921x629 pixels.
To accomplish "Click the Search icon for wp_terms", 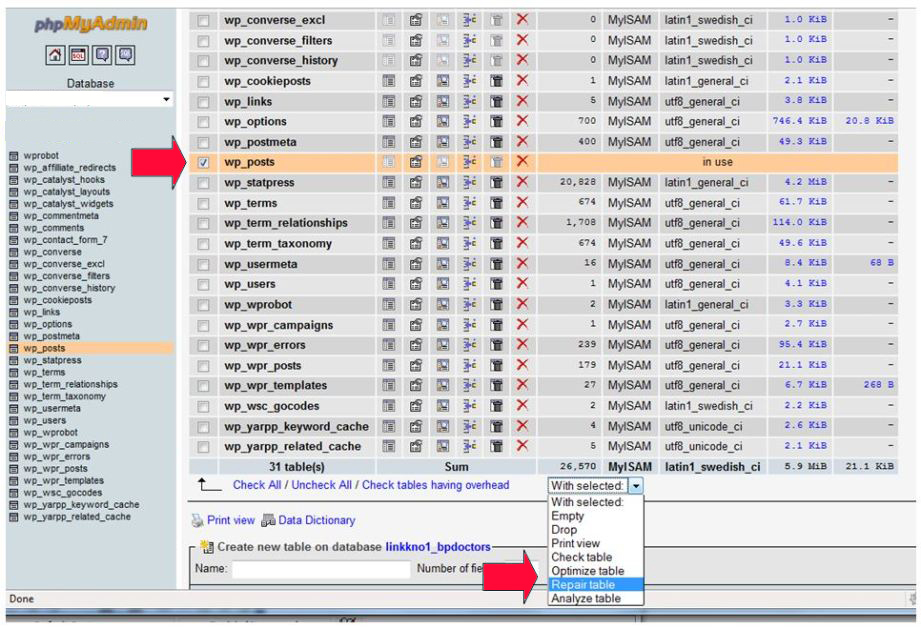I will [x=443, y=203].
